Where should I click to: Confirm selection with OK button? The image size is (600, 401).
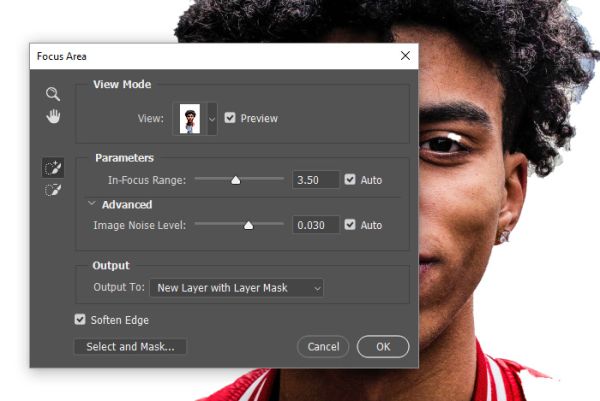[x=383, y=347]
